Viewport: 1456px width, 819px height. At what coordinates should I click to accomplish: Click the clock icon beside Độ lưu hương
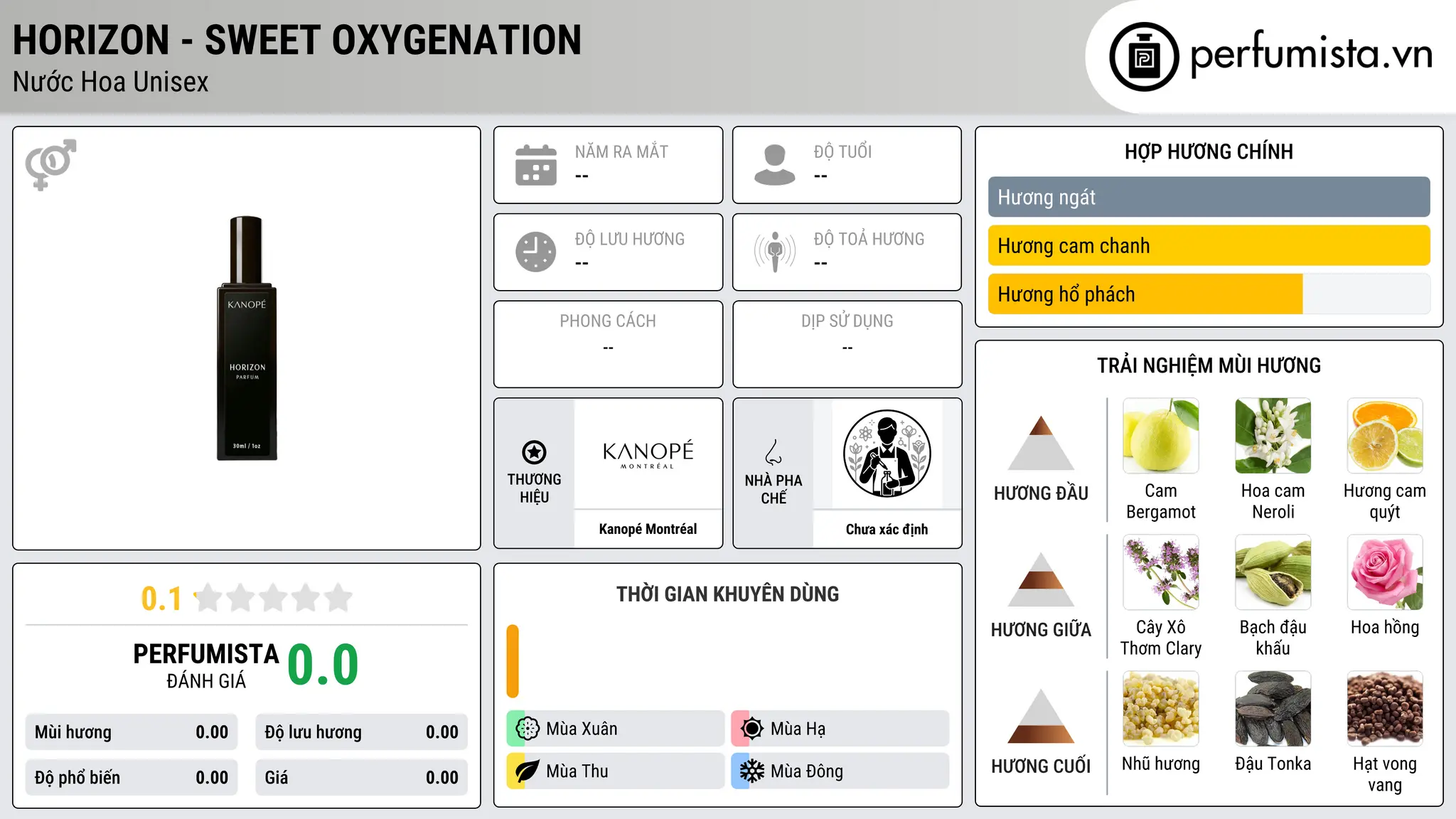(x=536, y=252)
